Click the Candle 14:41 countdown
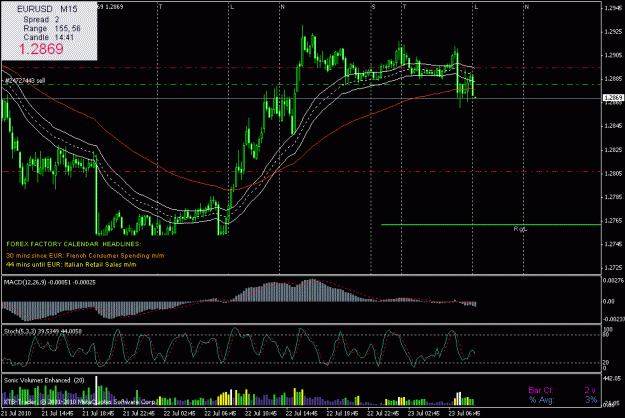 [49, 37]
